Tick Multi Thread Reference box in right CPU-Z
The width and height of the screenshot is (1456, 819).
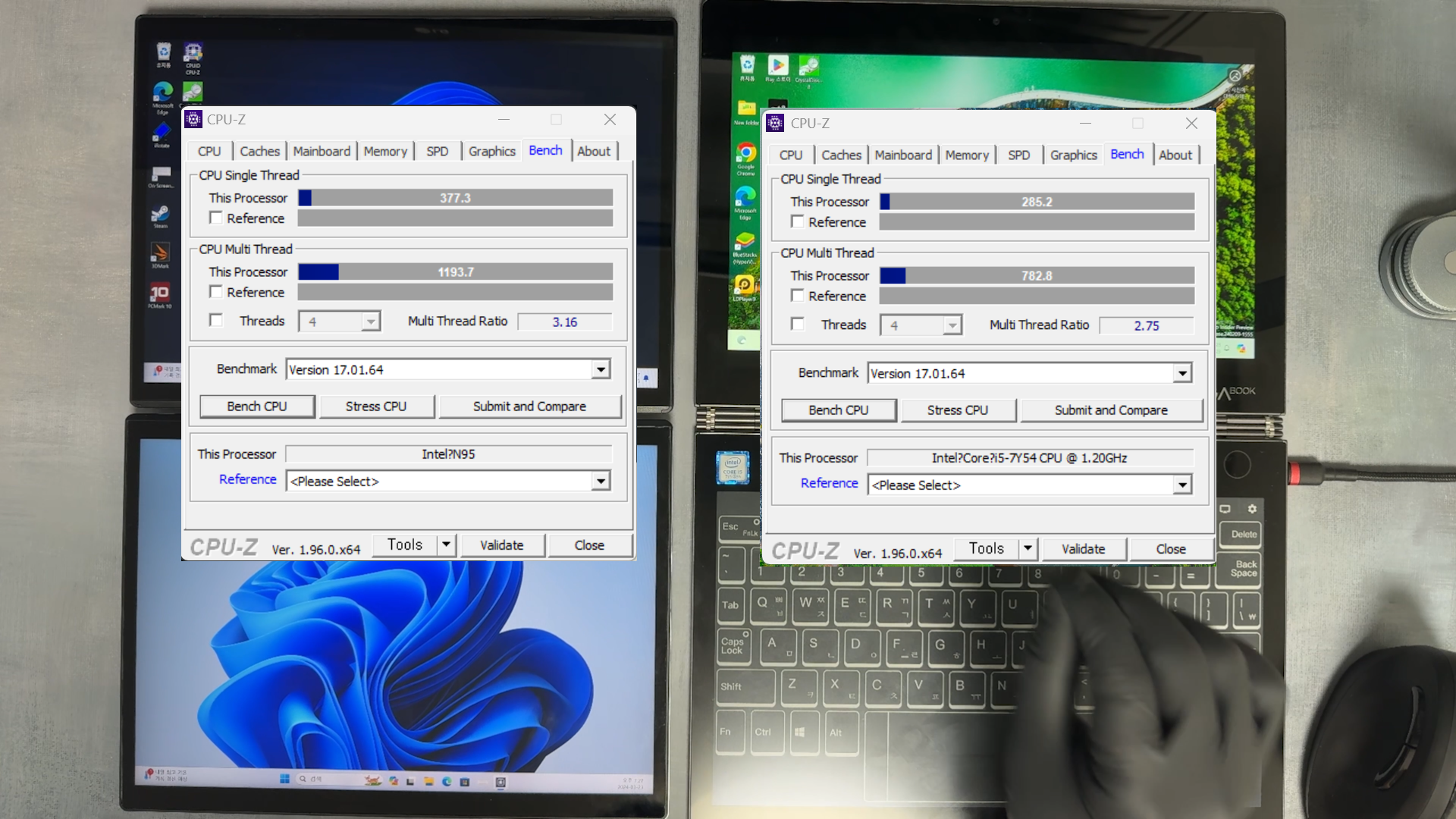point(797,296)
